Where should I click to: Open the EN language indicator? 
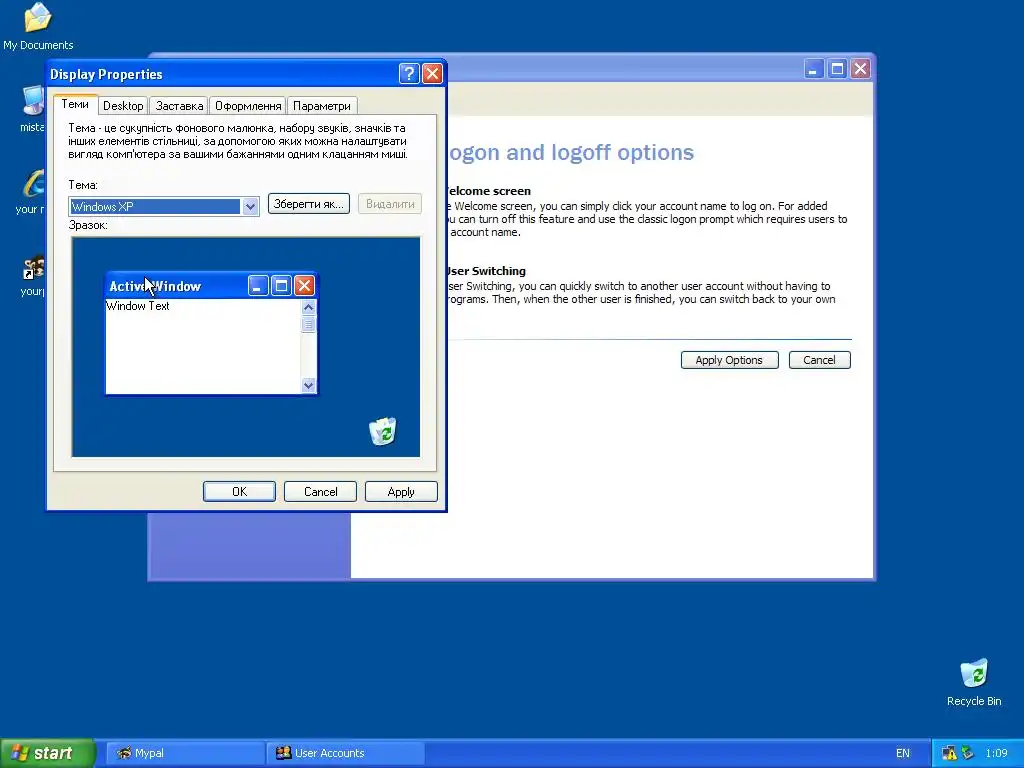[x=903, y=753]
